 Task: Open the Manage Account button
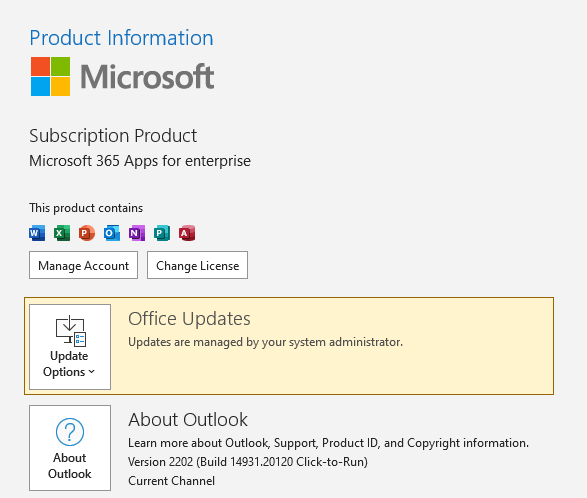(83, 265)
